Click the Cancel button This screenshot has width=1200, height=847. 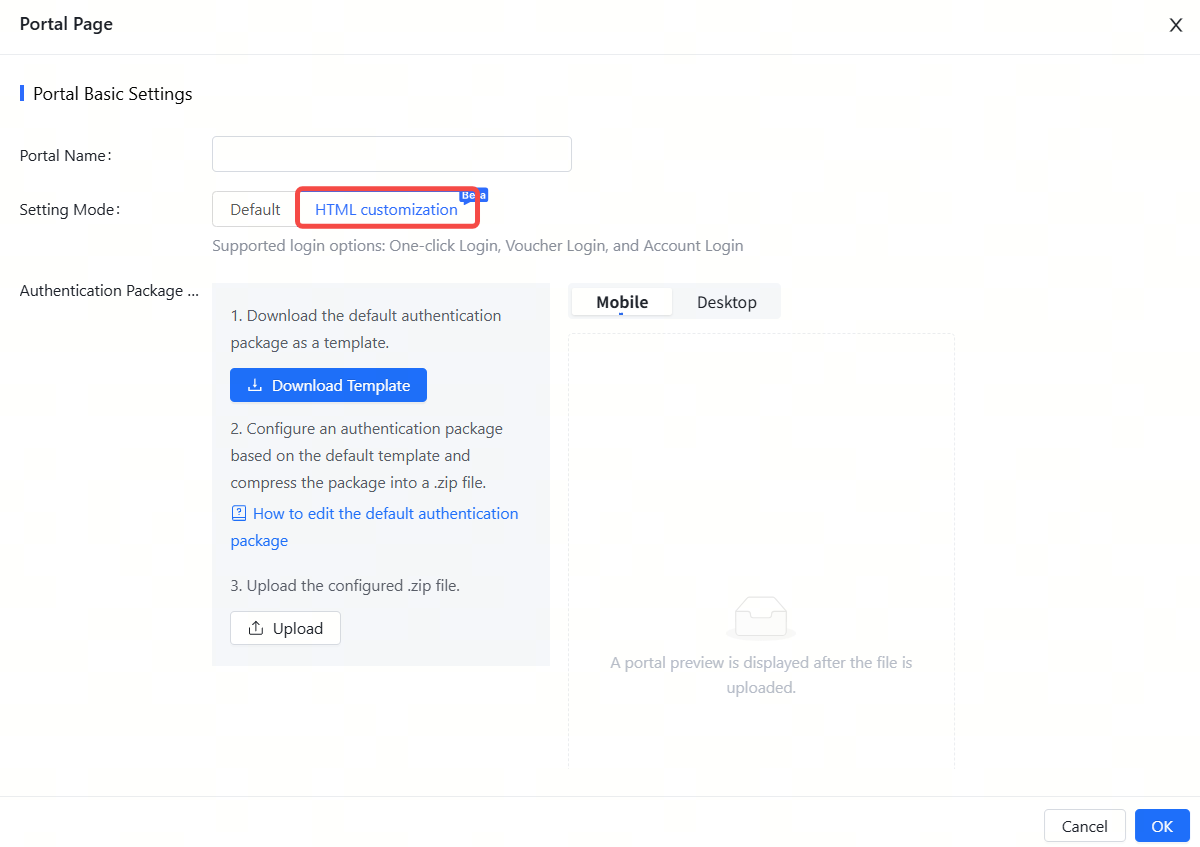point(1084,826)
